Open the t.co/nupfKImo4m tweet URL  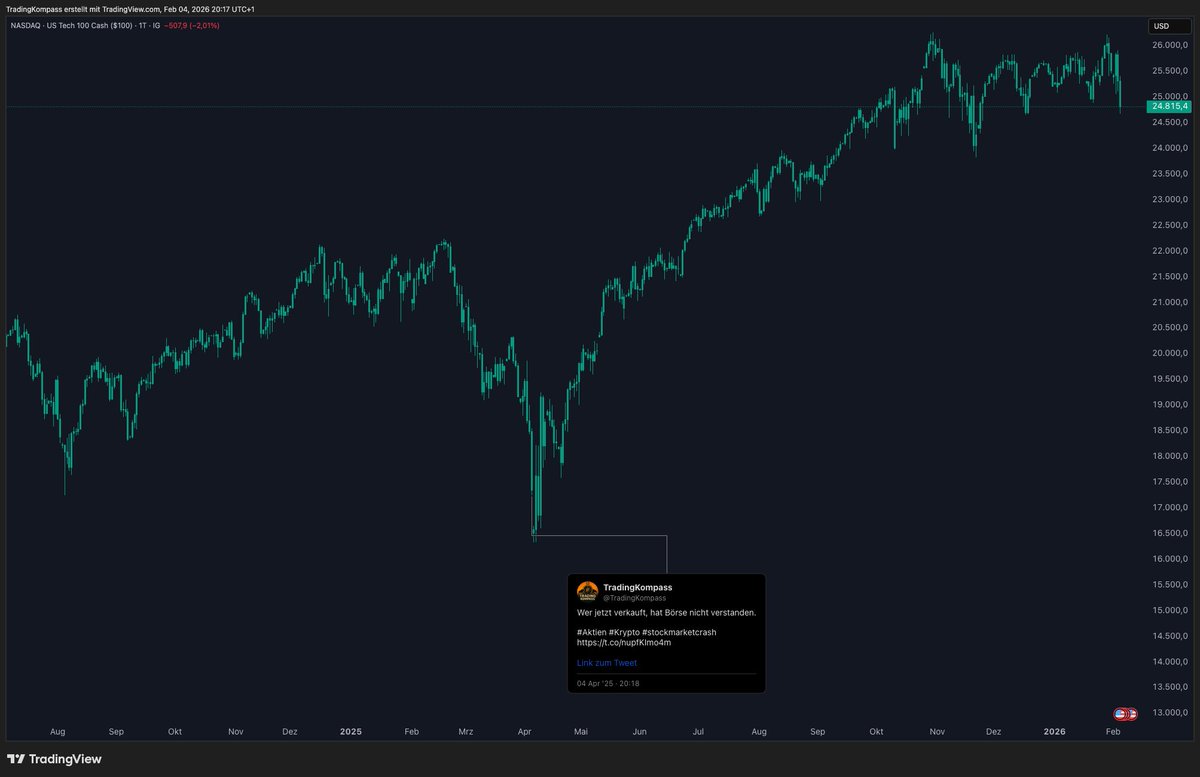tap(624, 643)
